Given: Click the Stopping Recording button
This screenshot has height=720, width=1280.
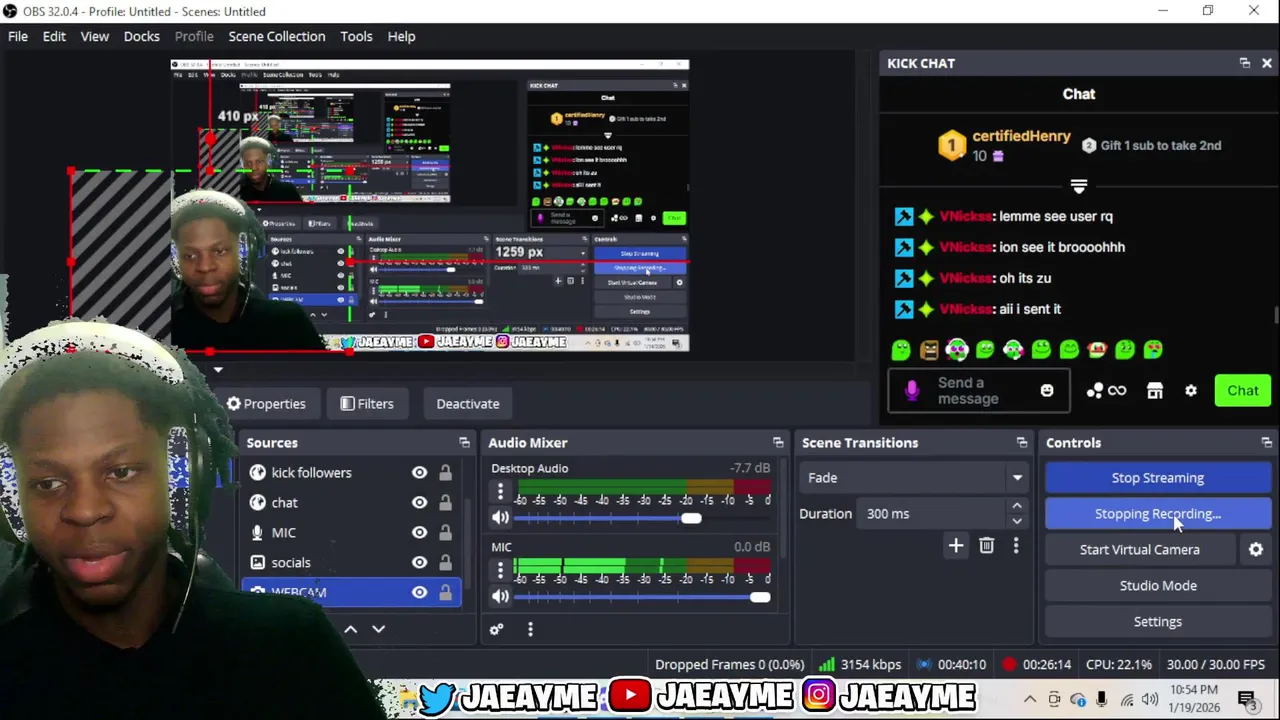Looking at the screenshot, I should 1158,514.
